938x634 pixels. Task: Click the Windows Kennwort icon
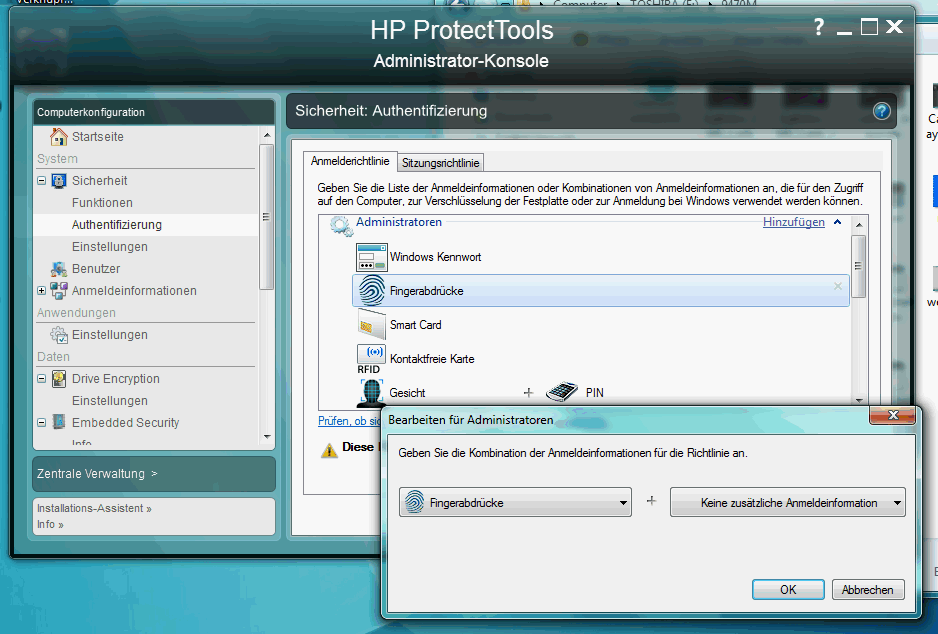tap(371, 257)
